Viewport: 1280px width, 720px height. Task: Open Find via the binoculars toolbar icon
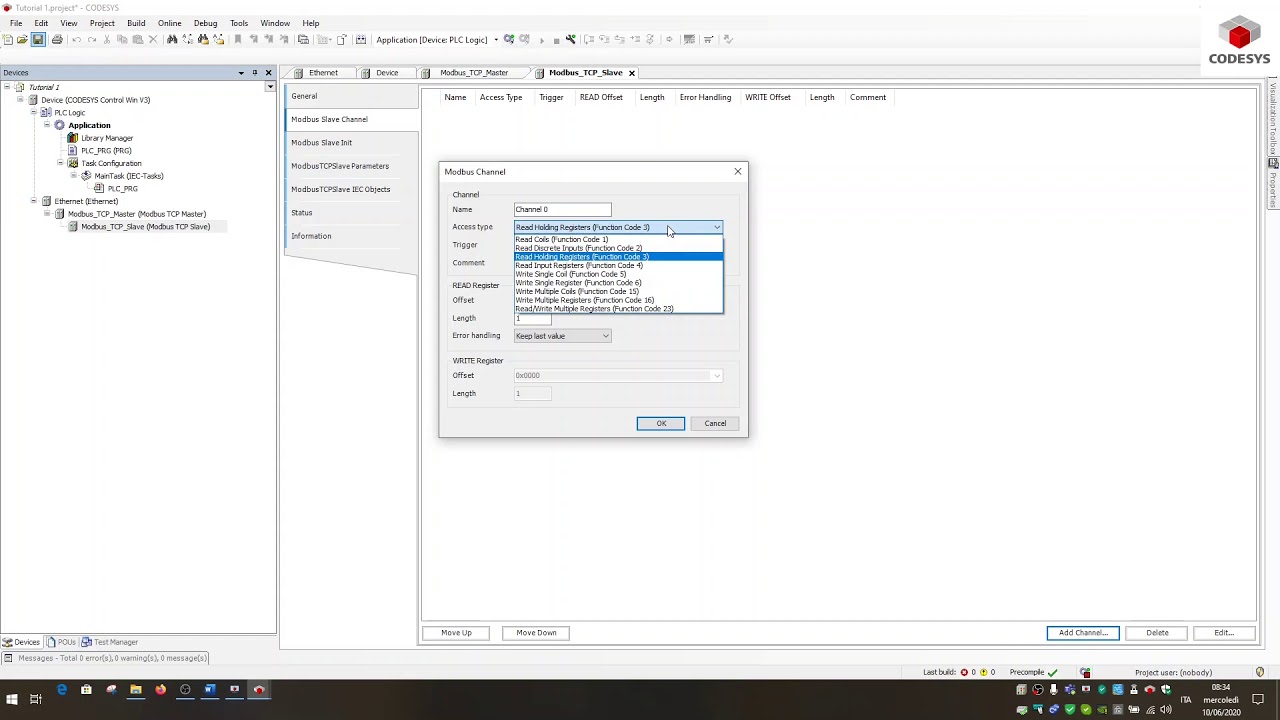172,40
